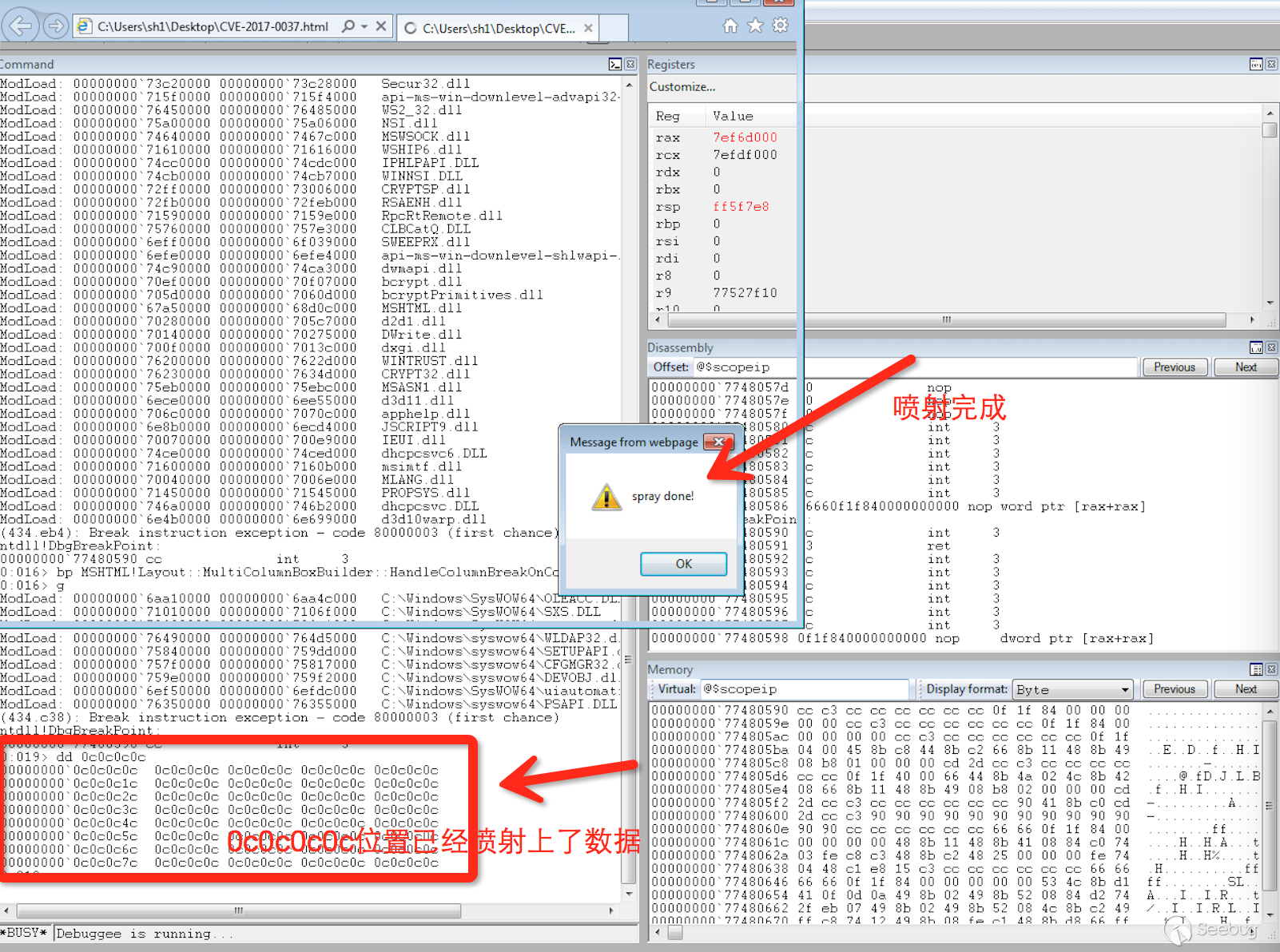Select the r9 register value 77527f10
Screen dimensions: 1280x952
click(745, 293)
